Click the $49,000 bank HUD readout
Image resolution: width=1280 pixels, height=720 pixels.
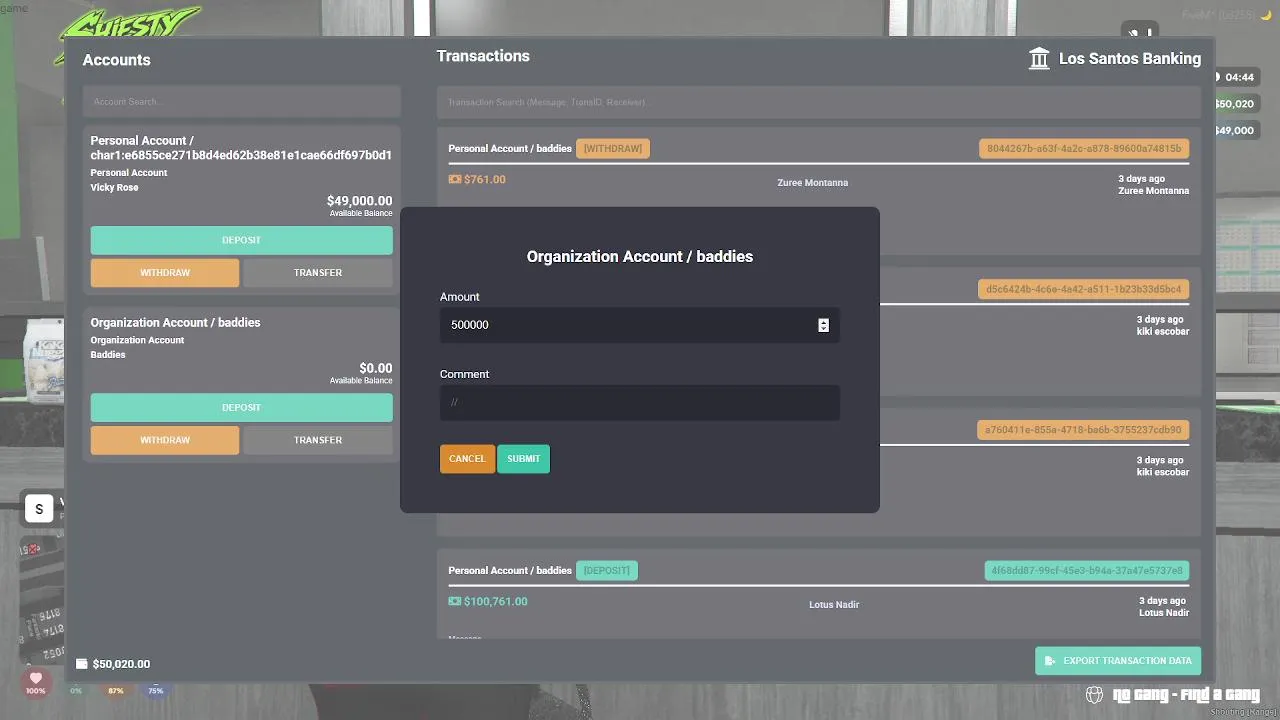pos(1234,131)
